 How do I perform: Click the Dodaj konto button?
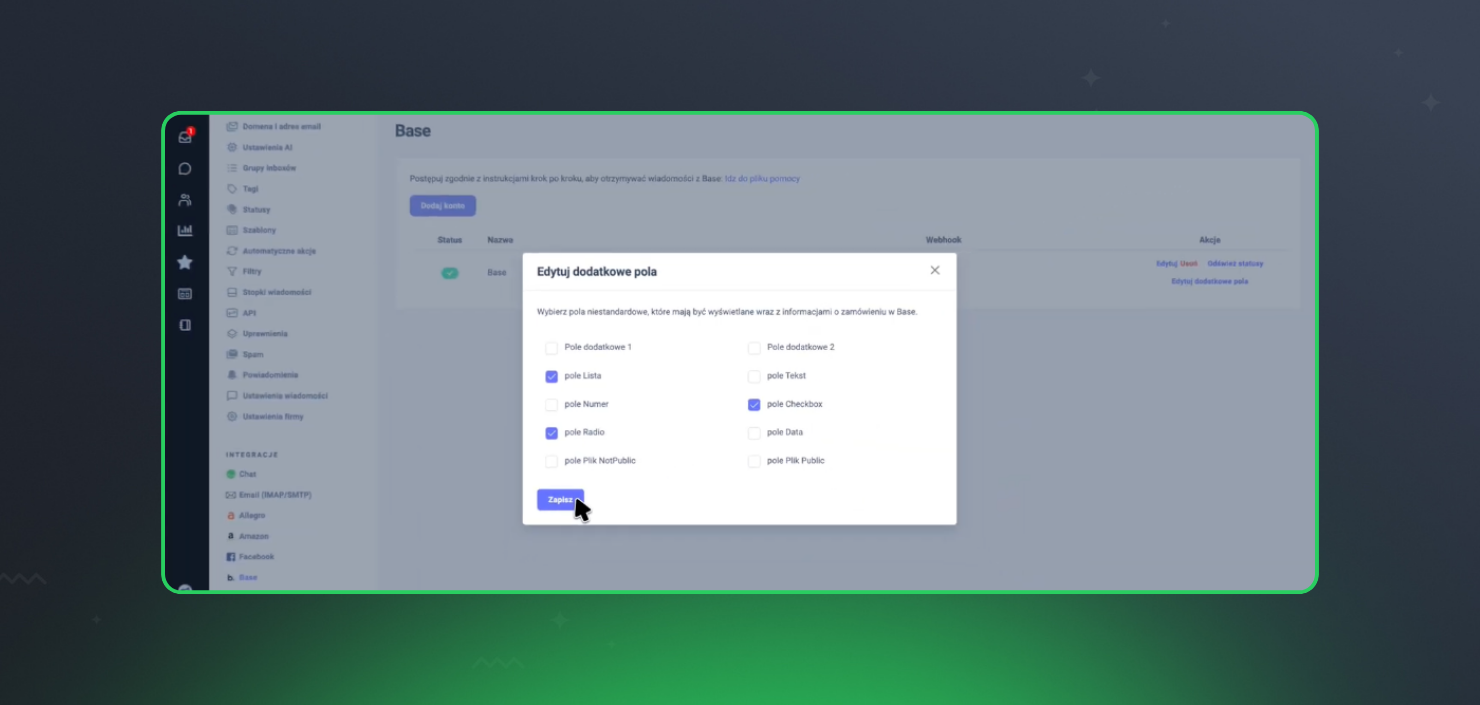pyautogui.click(x=442, y=206)
